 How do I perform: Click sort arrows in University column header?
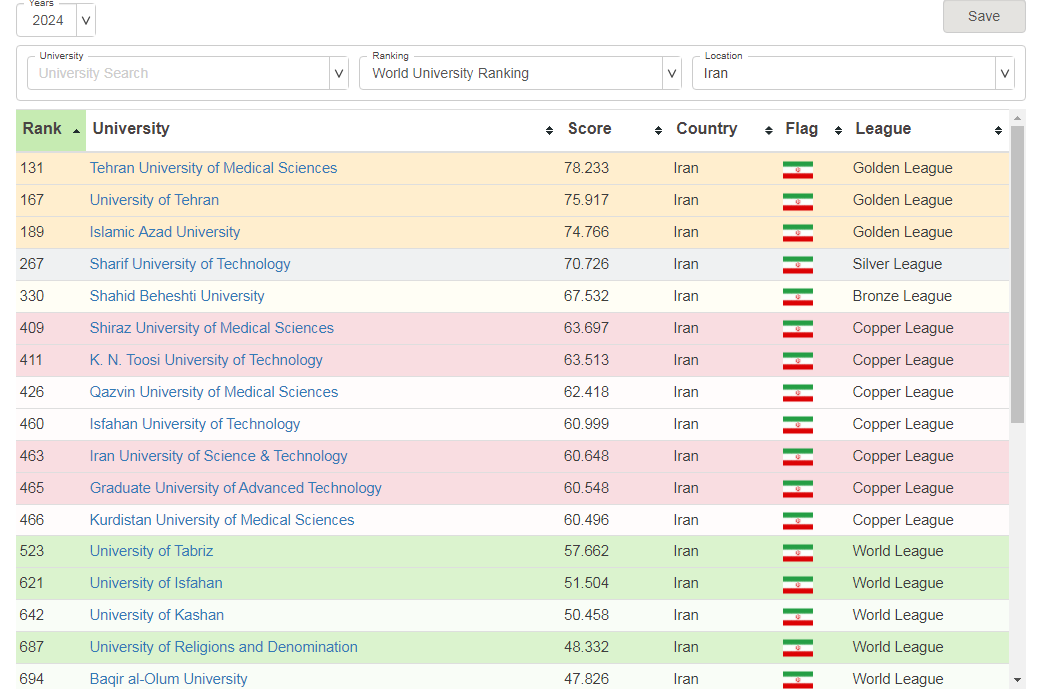click(x=549, y=131)
